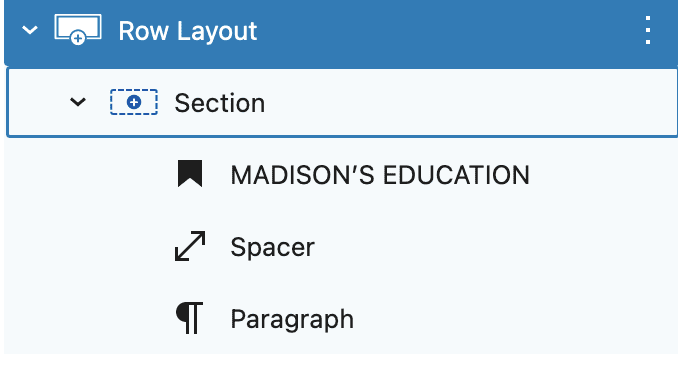Select the Section label in list view

(x=220, y=103)
